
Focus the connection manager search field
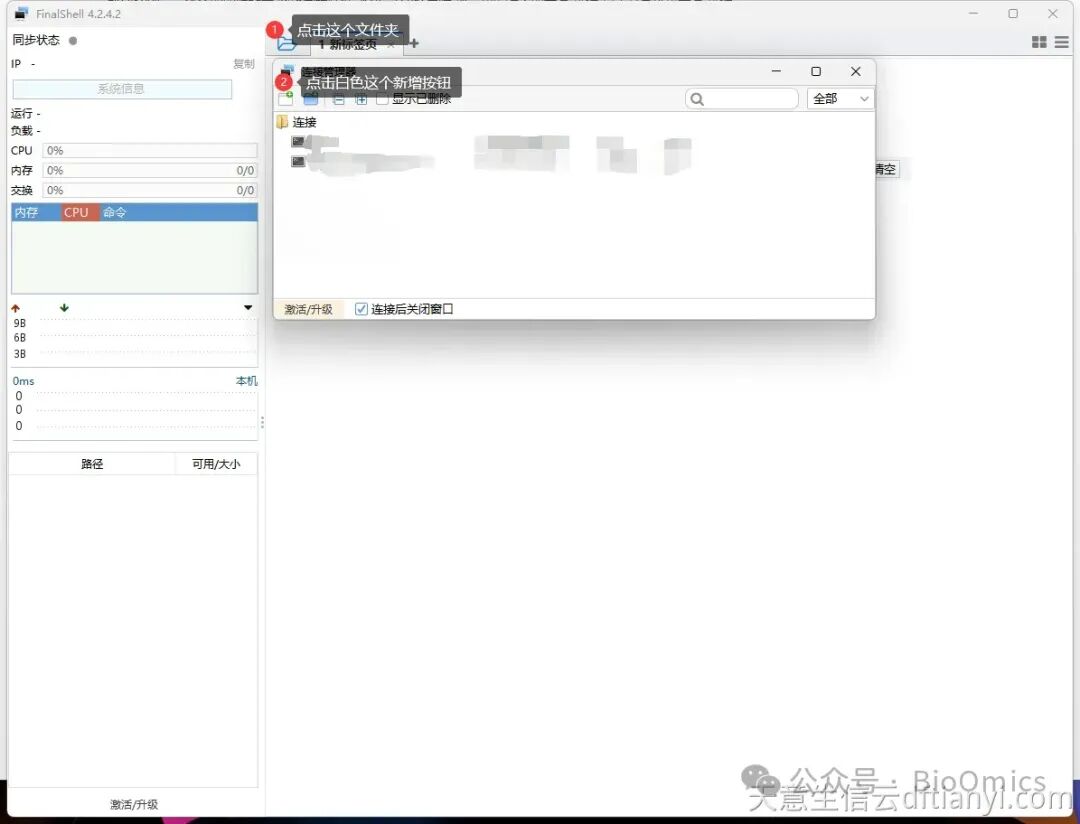742,99
